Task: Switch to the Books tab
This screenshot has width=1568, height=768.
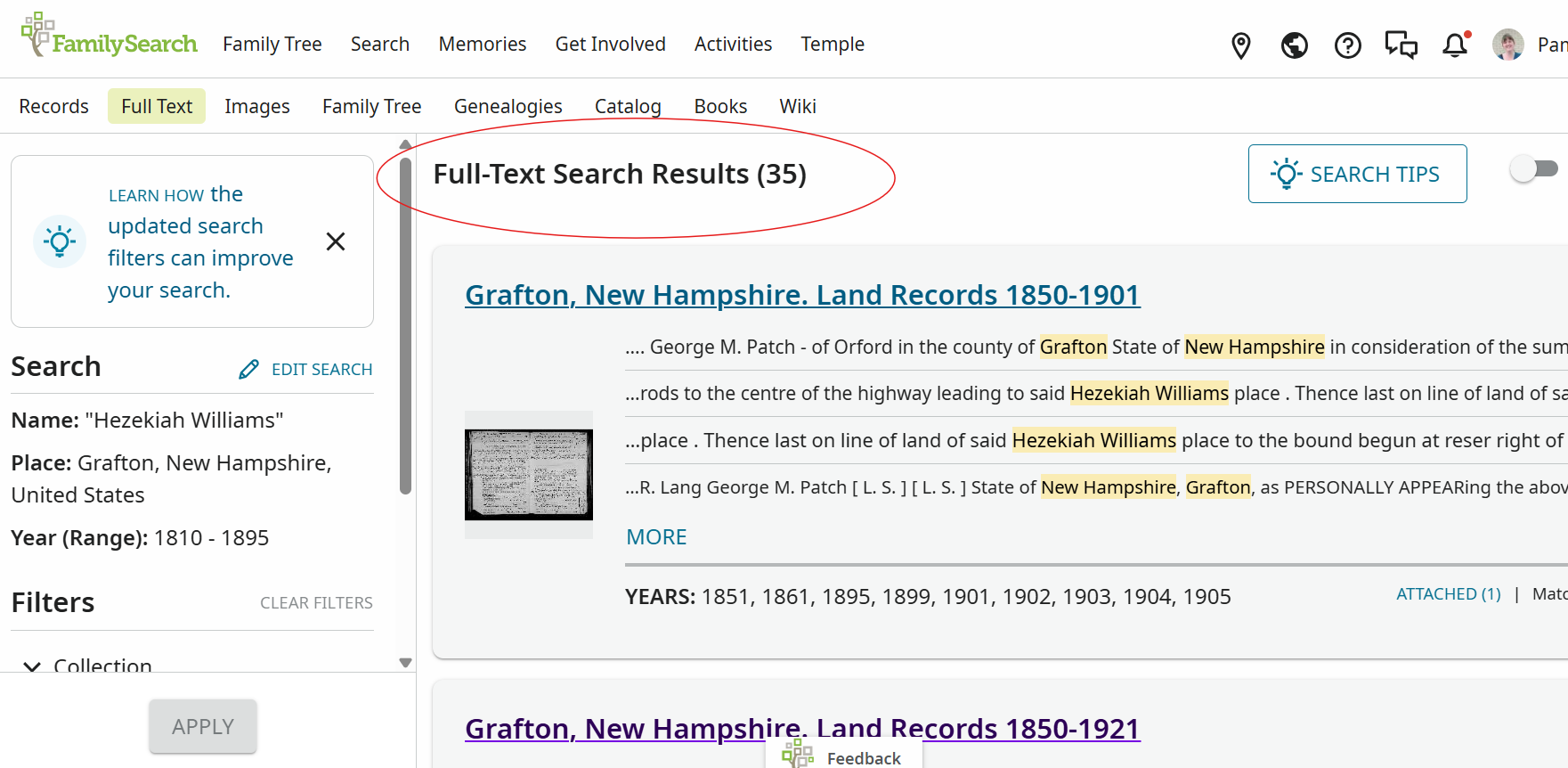Action: click(x=720, y=106)
